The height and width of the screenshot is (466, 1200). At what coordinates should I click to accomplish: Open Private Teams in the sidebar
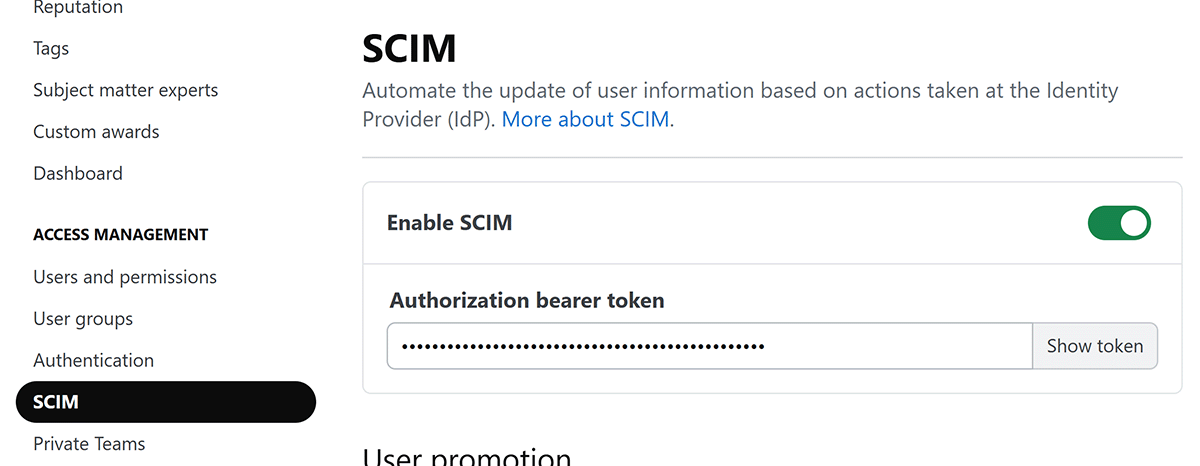pyautogui.click(x=89, y=444)
